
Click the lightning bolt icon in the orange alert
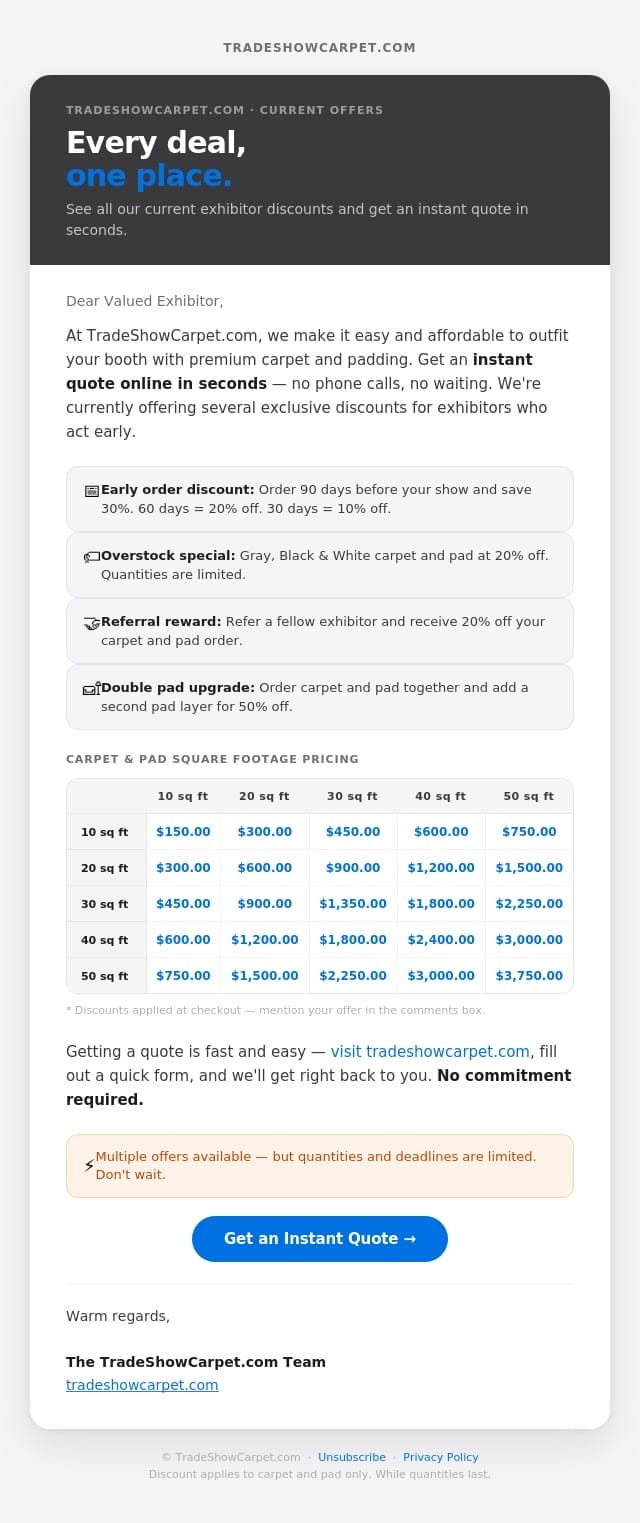pyautogui.click(x=89, y=1166)
